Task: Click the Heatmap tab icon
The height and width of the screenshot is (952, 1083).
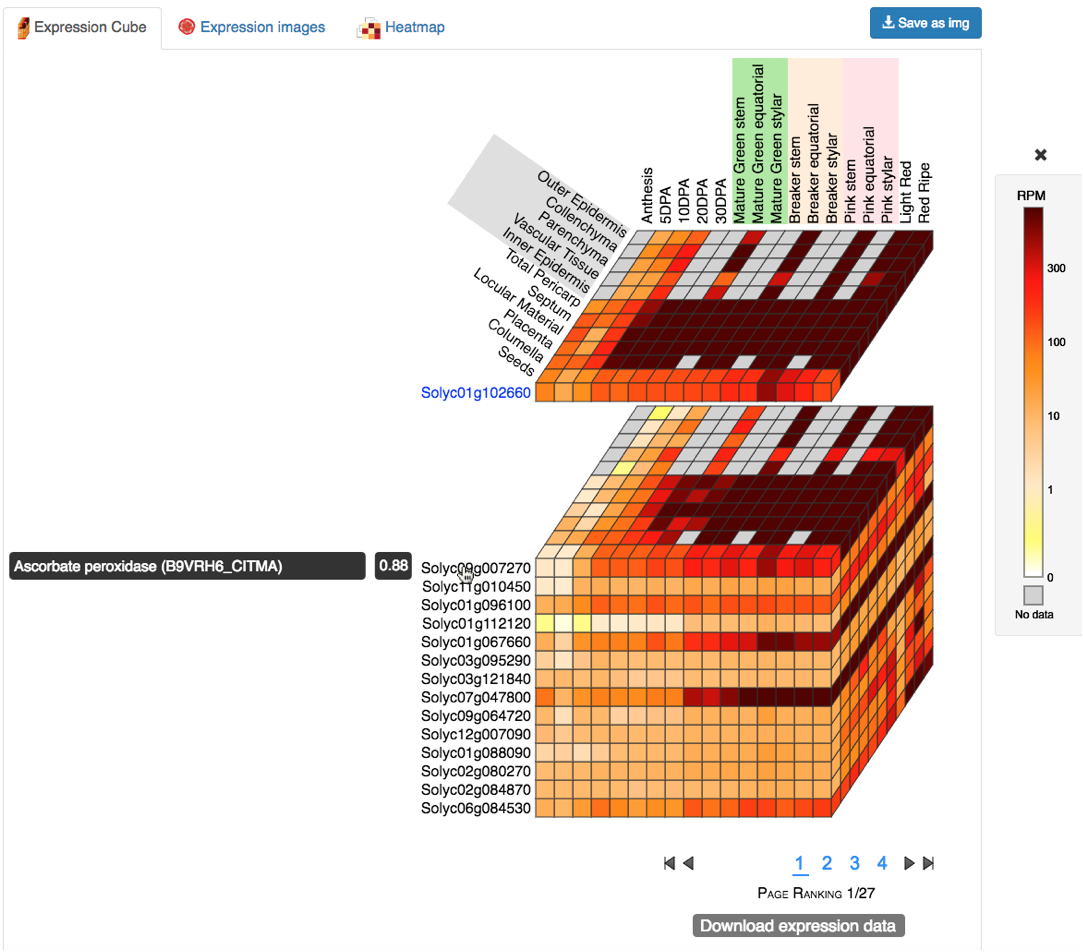Action: coord(369,28)
